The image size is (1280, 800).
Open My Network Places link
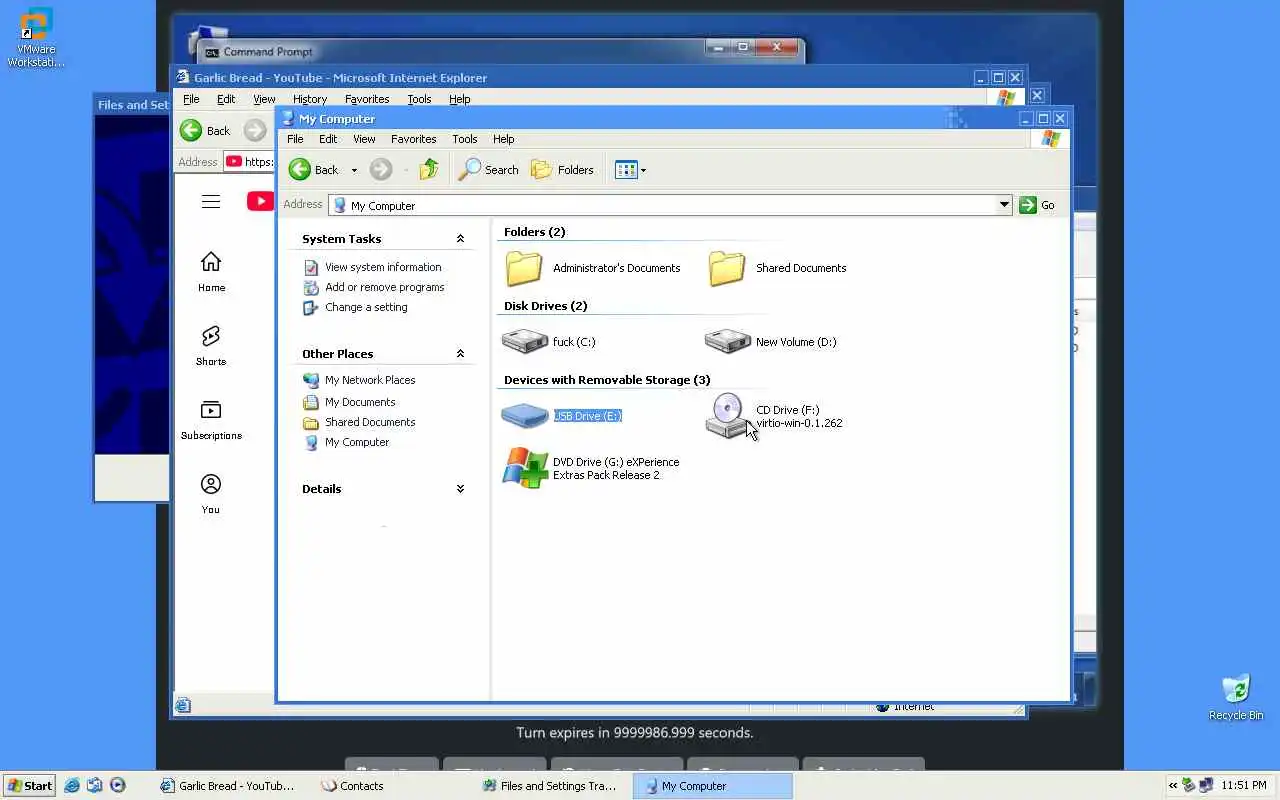tap(370, 380)
